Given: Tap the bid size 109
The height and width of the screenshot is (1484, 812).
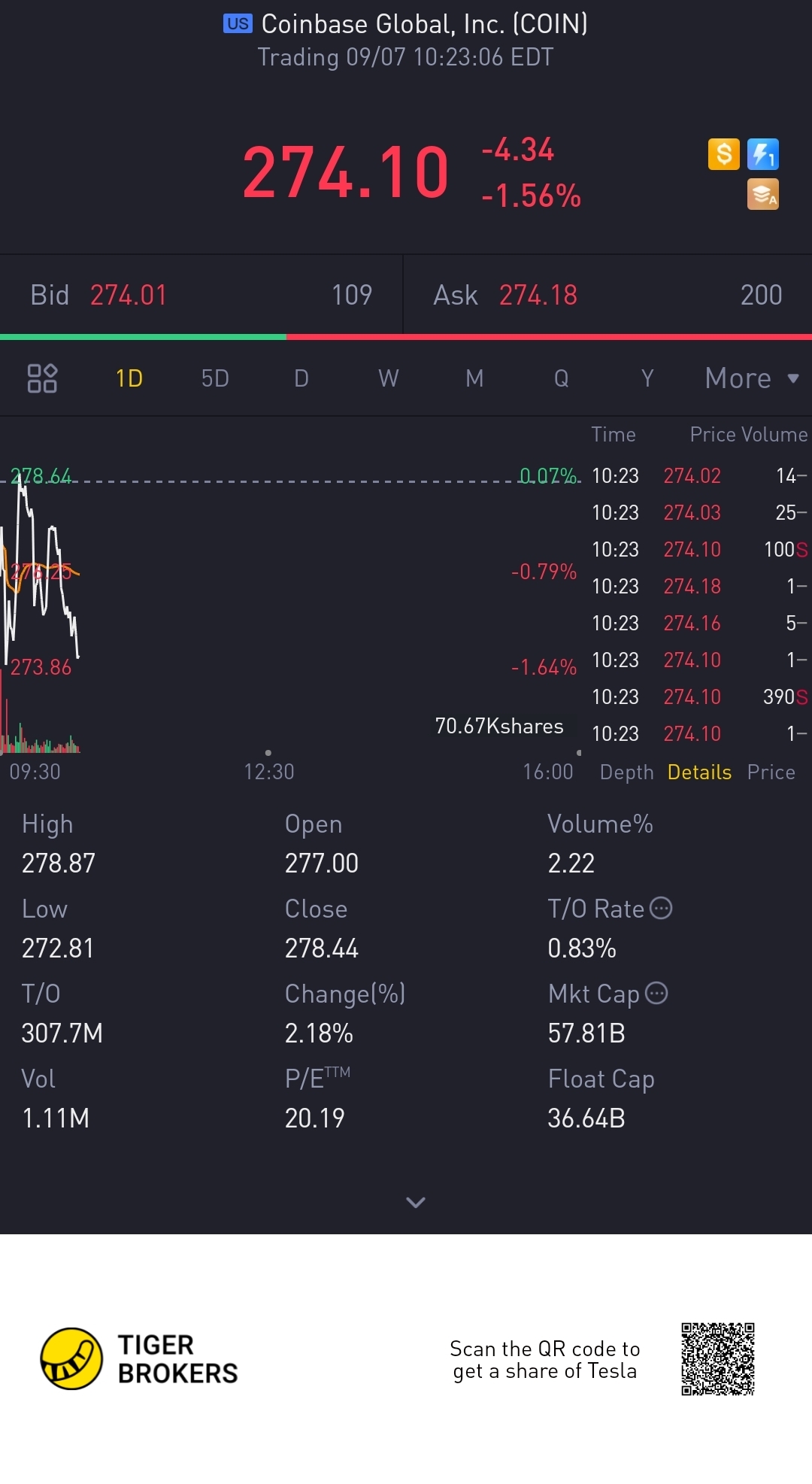Looking at the screenshot, I should point(352,295).
